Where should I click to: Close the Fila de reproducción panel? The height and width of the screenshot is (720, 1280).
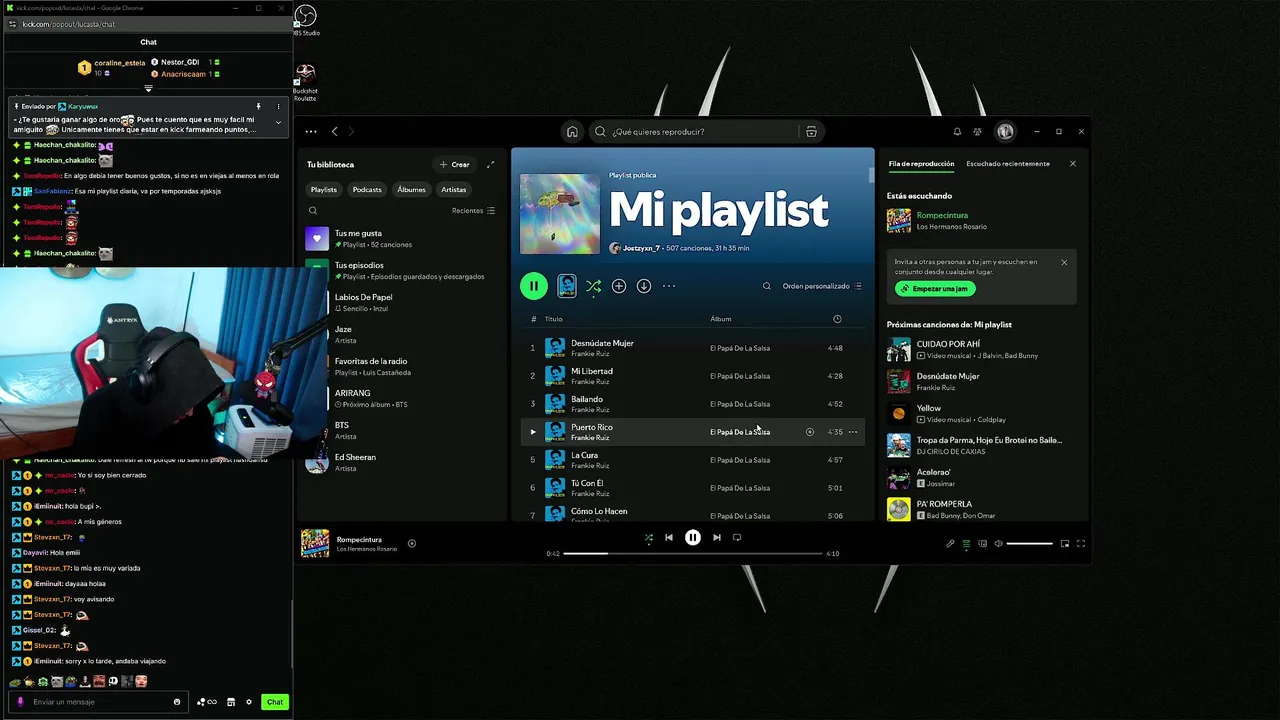(1073, 163)
